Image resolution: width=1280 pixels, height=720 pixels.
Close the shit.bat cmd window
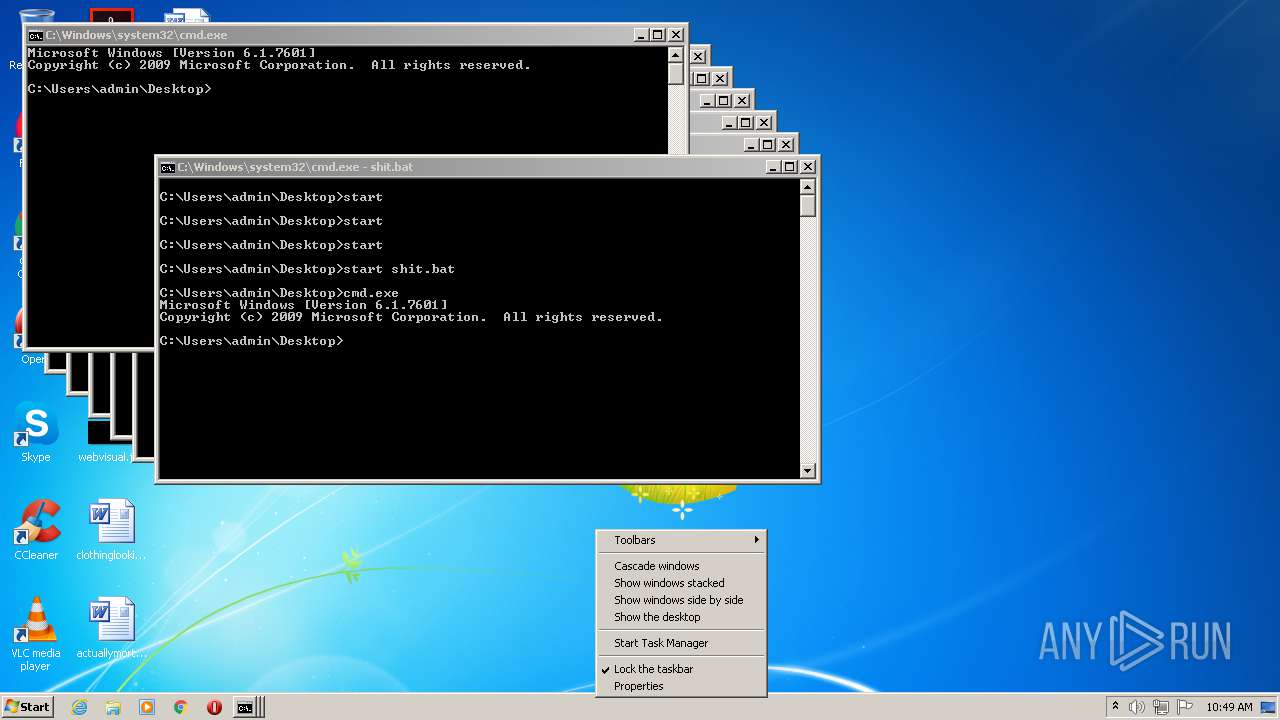(x=808, y=167)
